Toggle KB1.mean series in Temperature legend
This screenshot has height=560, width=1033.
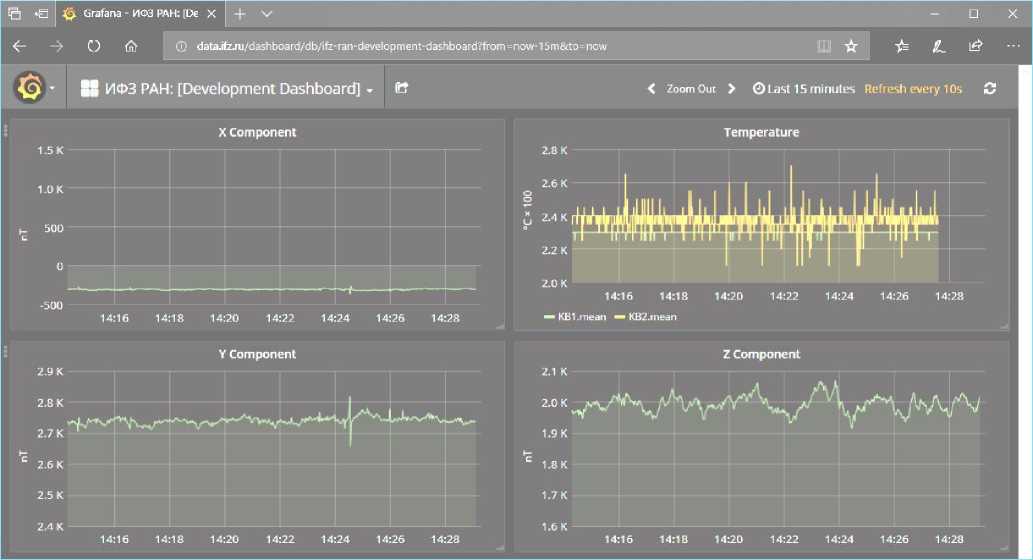575,317
